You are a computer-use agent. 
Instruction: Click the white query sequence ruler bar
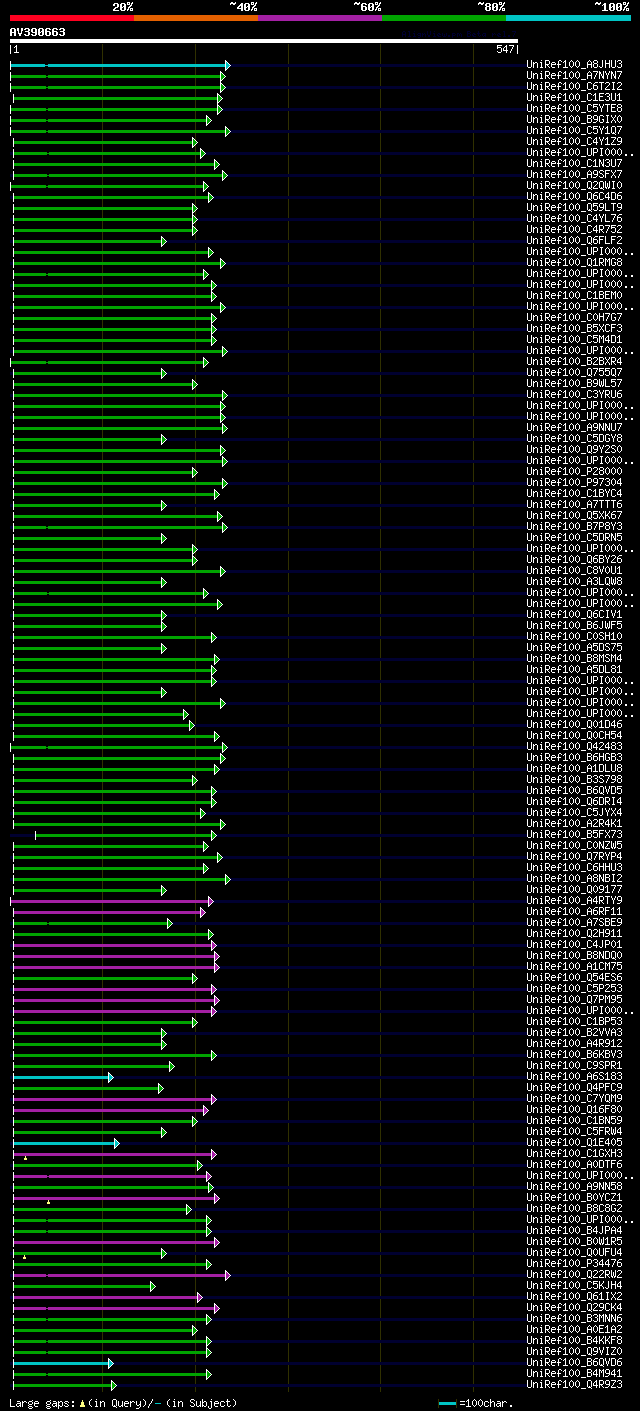pos(264,41)
